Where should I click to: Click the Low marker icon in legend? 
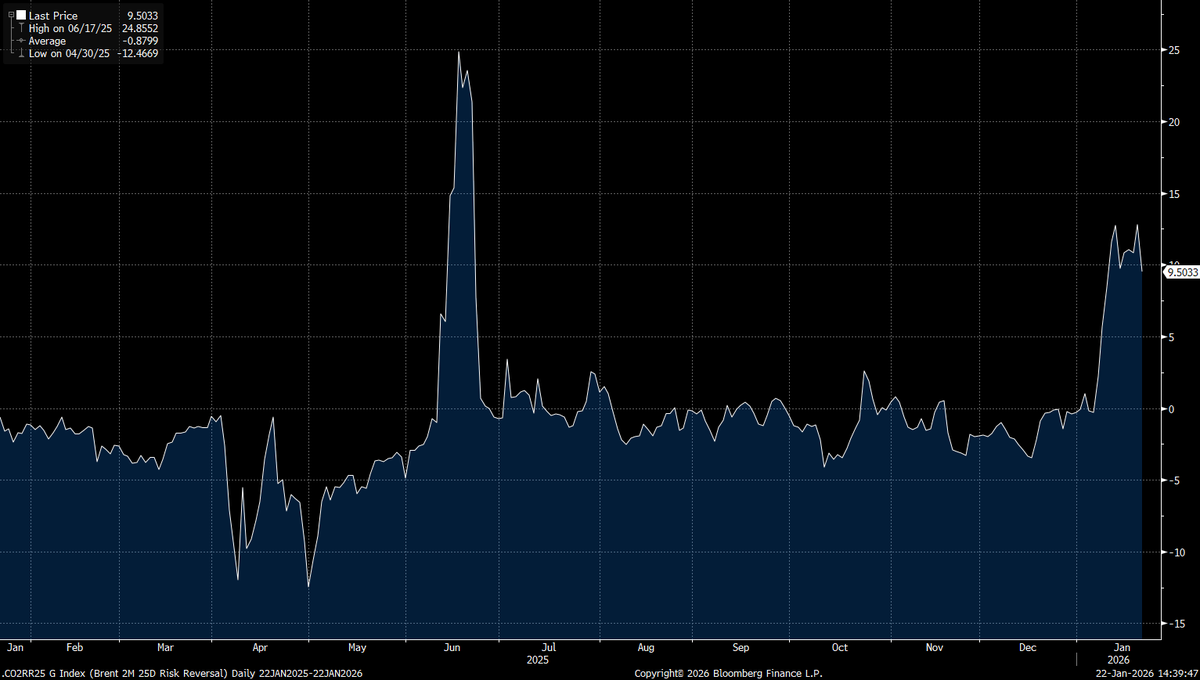21,53
